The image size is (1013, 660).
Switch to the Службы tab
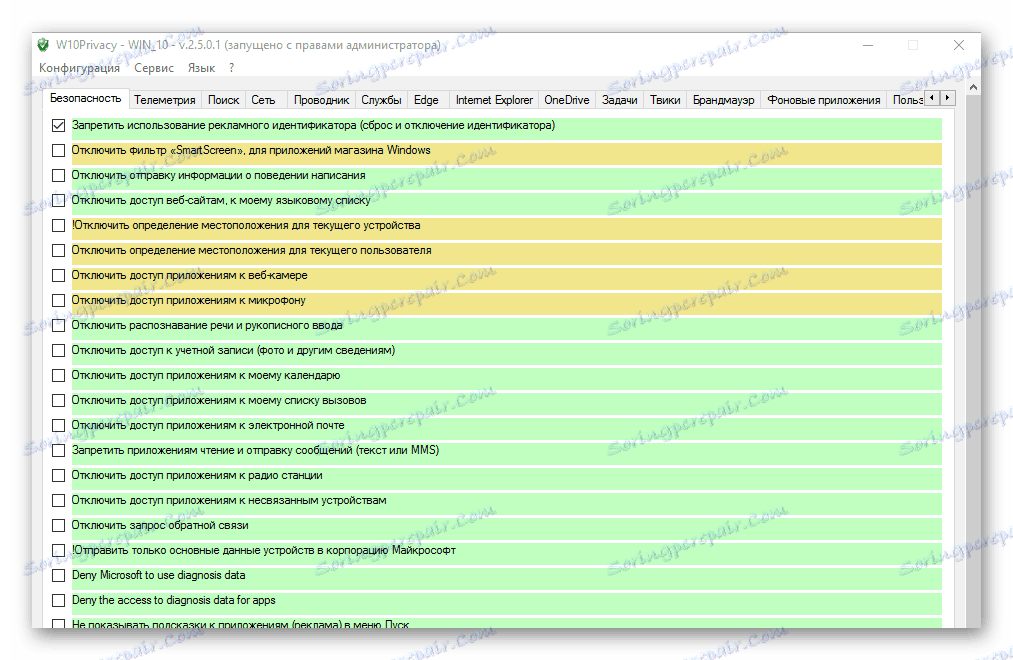coord(381,100)
